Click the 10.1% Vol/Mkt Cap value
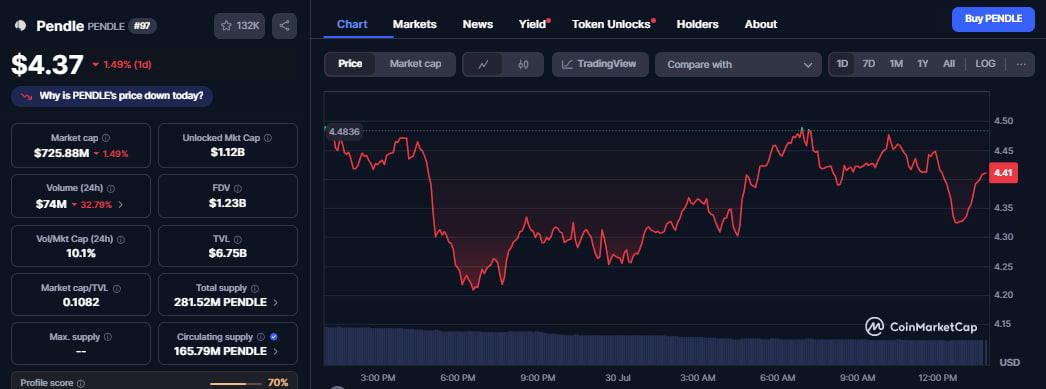1046x389 pixels. tap(81, 254)
